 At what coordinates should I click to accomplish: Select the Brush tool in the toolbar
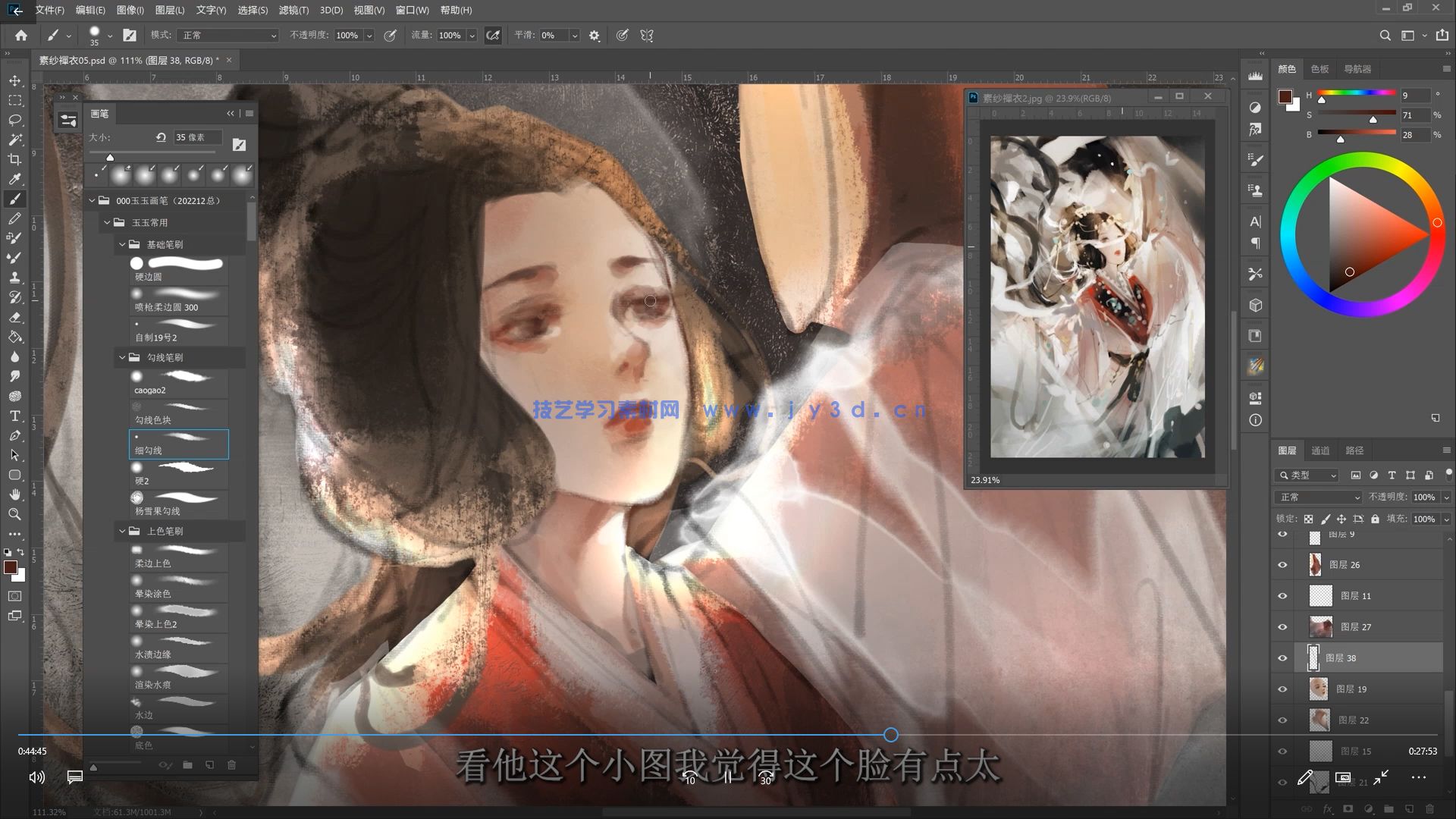(x=15, y=199)
